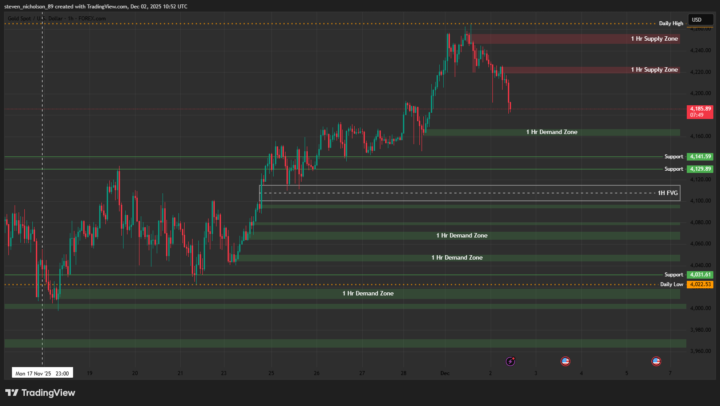This screenshot has width=720, height=406.
Task: Select the Support price label 4,031.61
Action: (x=700, y=275)
